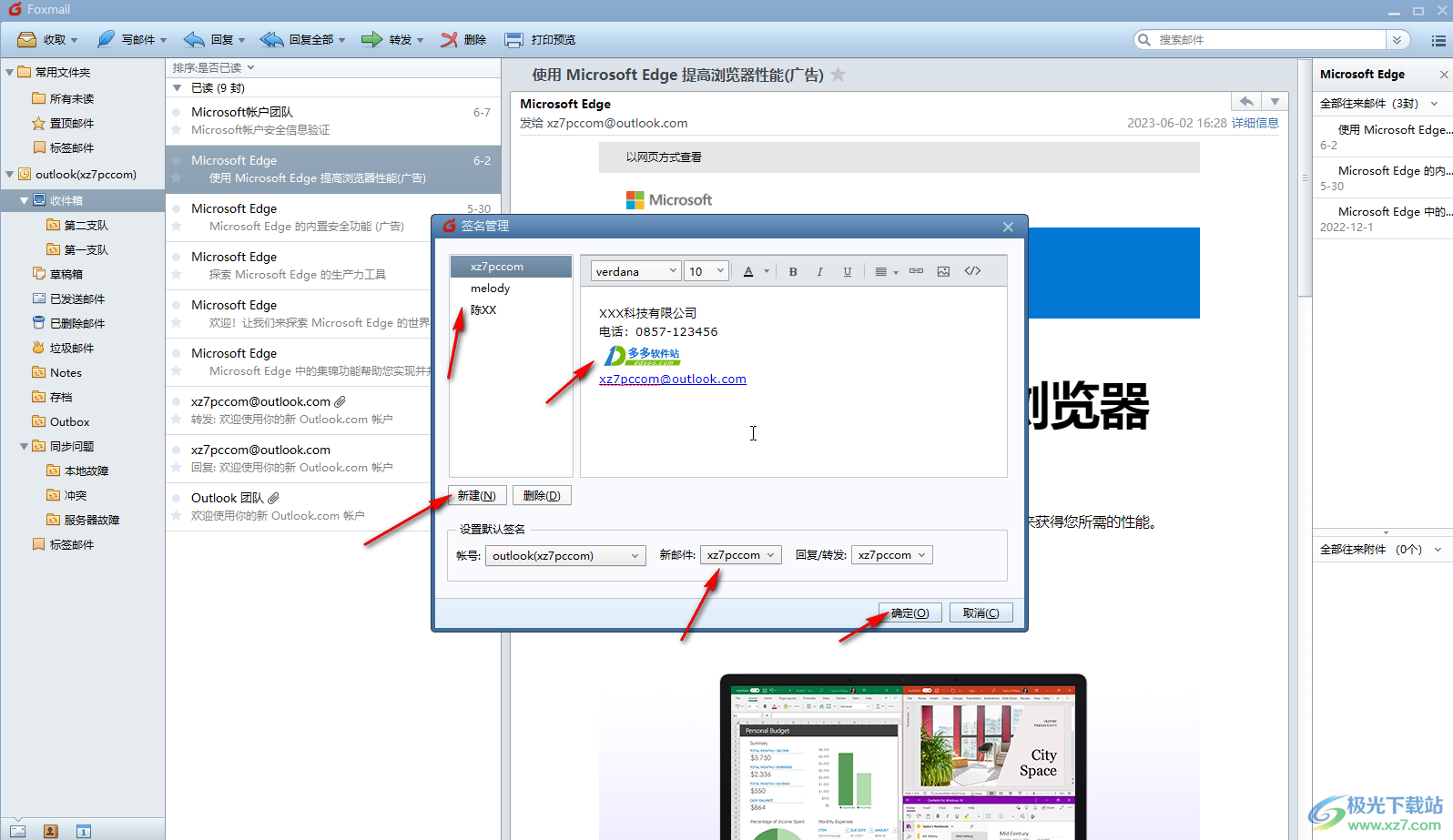
Task: Select the xz7pccom signature entry
Action: coord(511,267)
